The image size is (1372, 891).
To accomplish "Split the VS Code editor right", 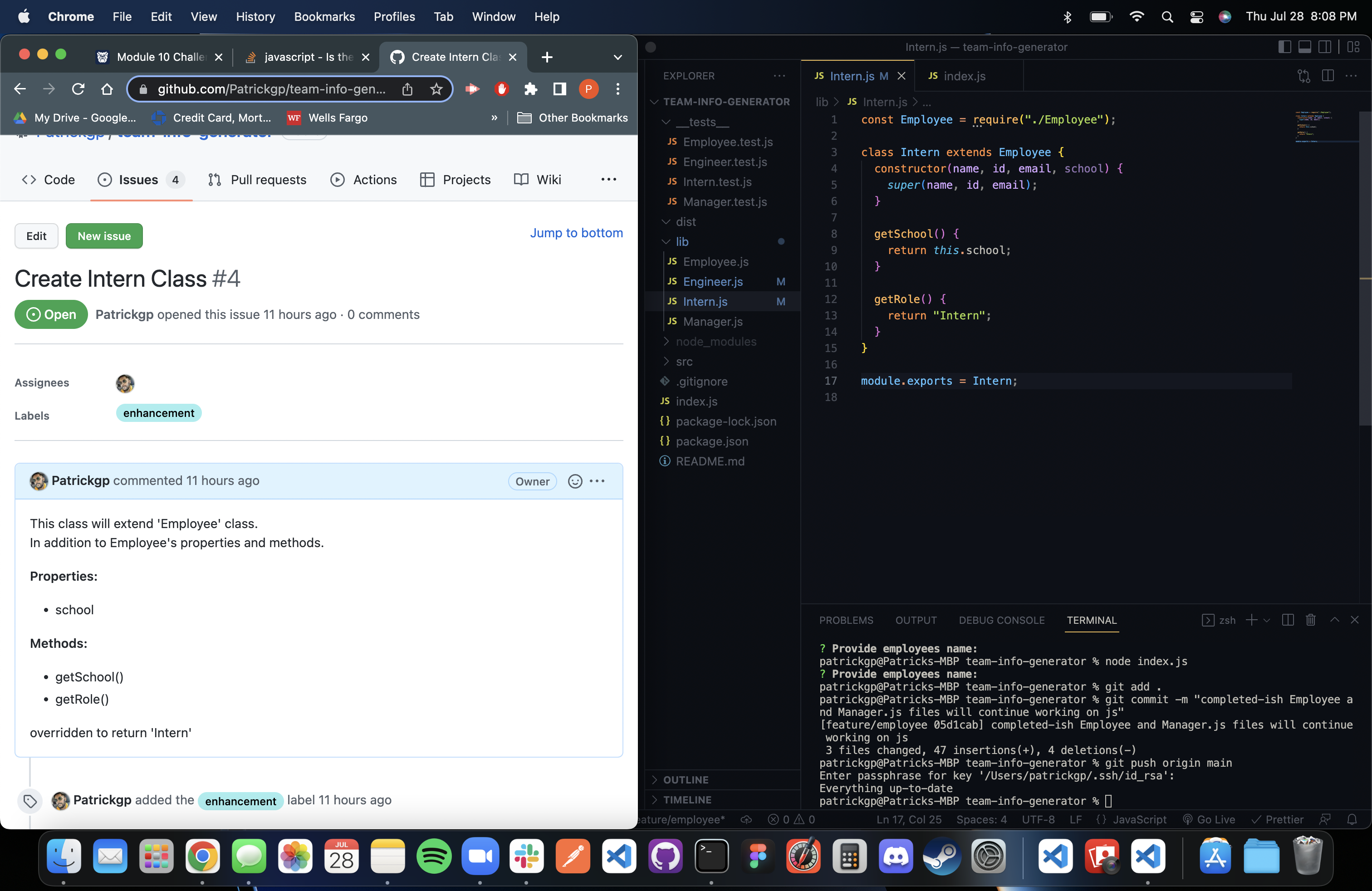I will tap(1328, 75).
